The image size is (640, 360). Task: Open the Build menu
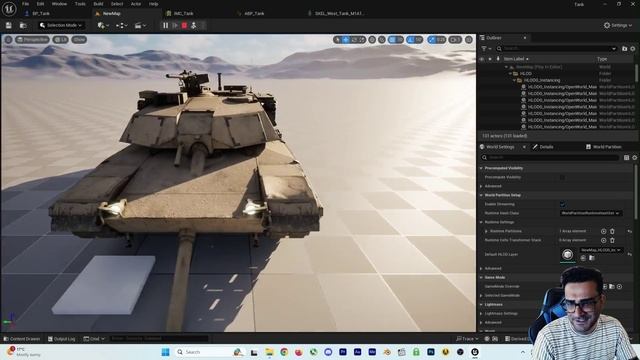[x=98, y=4]
